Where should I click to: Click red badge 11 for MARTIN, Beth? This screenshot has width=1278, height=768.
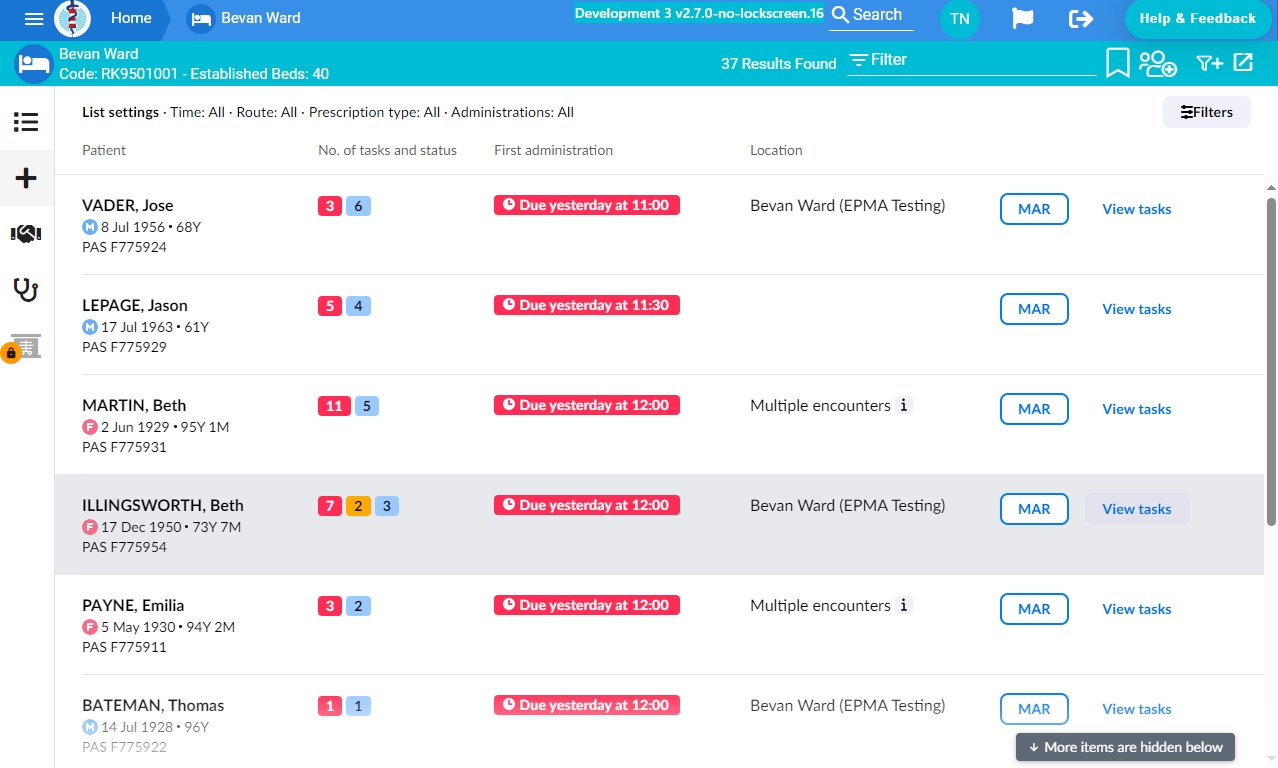(x=334, y=406)
